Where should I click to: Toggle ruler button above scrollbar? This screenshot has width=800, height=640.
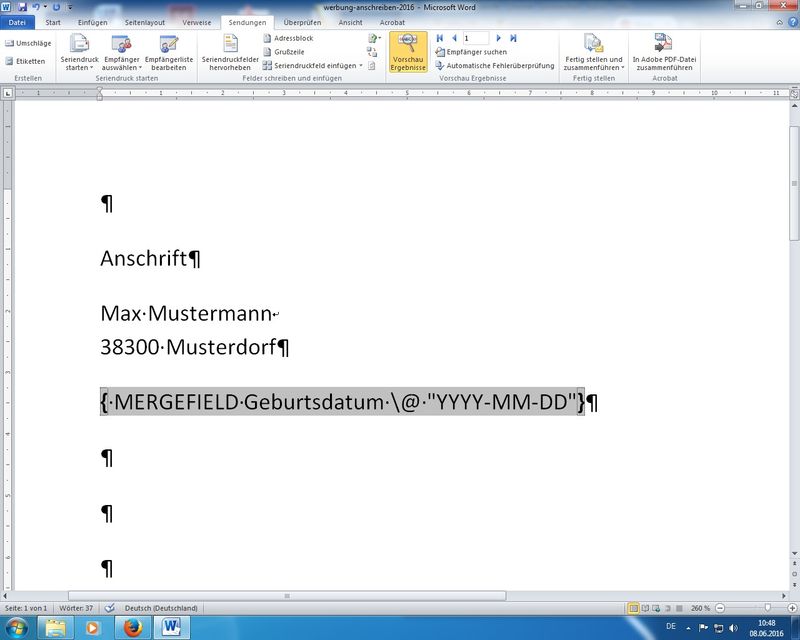pos(794,94)
